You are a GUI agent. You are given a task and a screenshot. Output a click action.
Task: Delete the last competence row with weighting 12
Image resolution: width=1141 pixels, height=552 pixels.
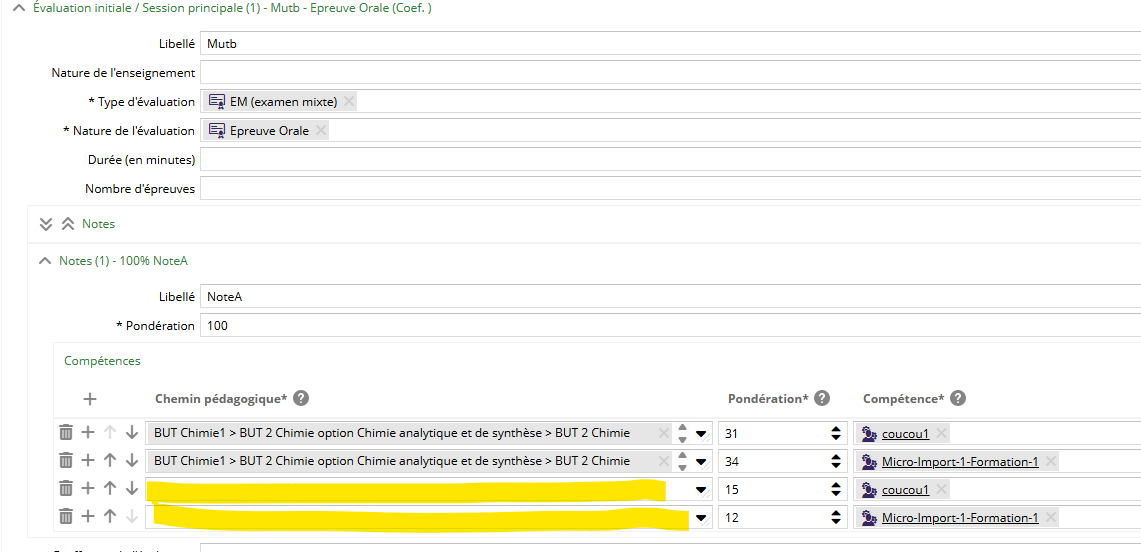[66, 517]
